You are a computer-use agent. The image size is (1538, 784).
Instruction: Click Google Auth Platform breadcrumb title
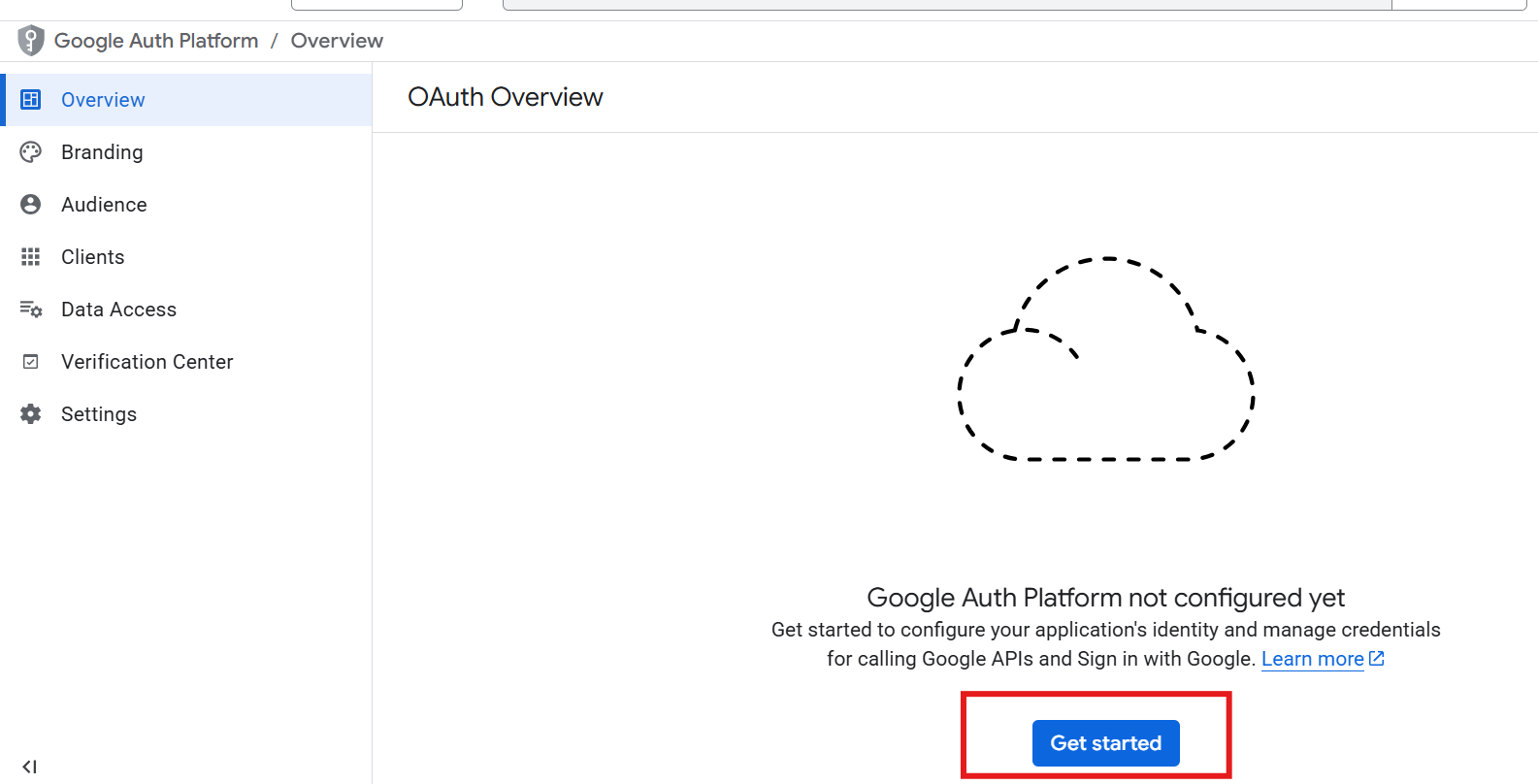pyautogui.click(x=156, y=41)
